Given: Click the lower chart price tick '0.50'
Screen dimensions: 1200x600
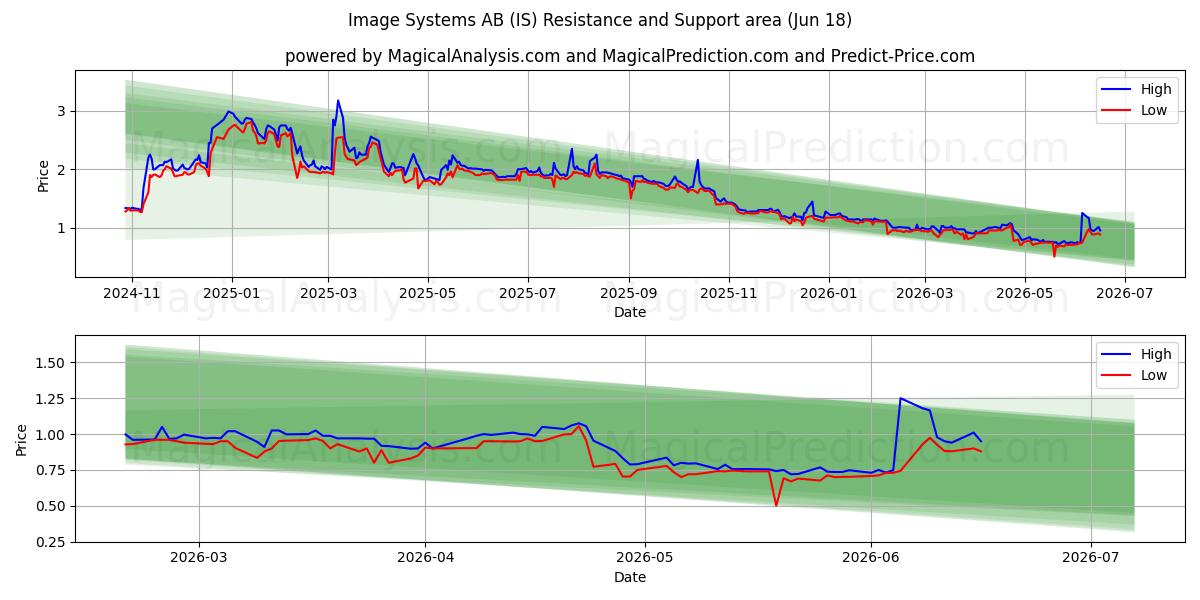Looking at the screenshot, I should tap(51, 507).
